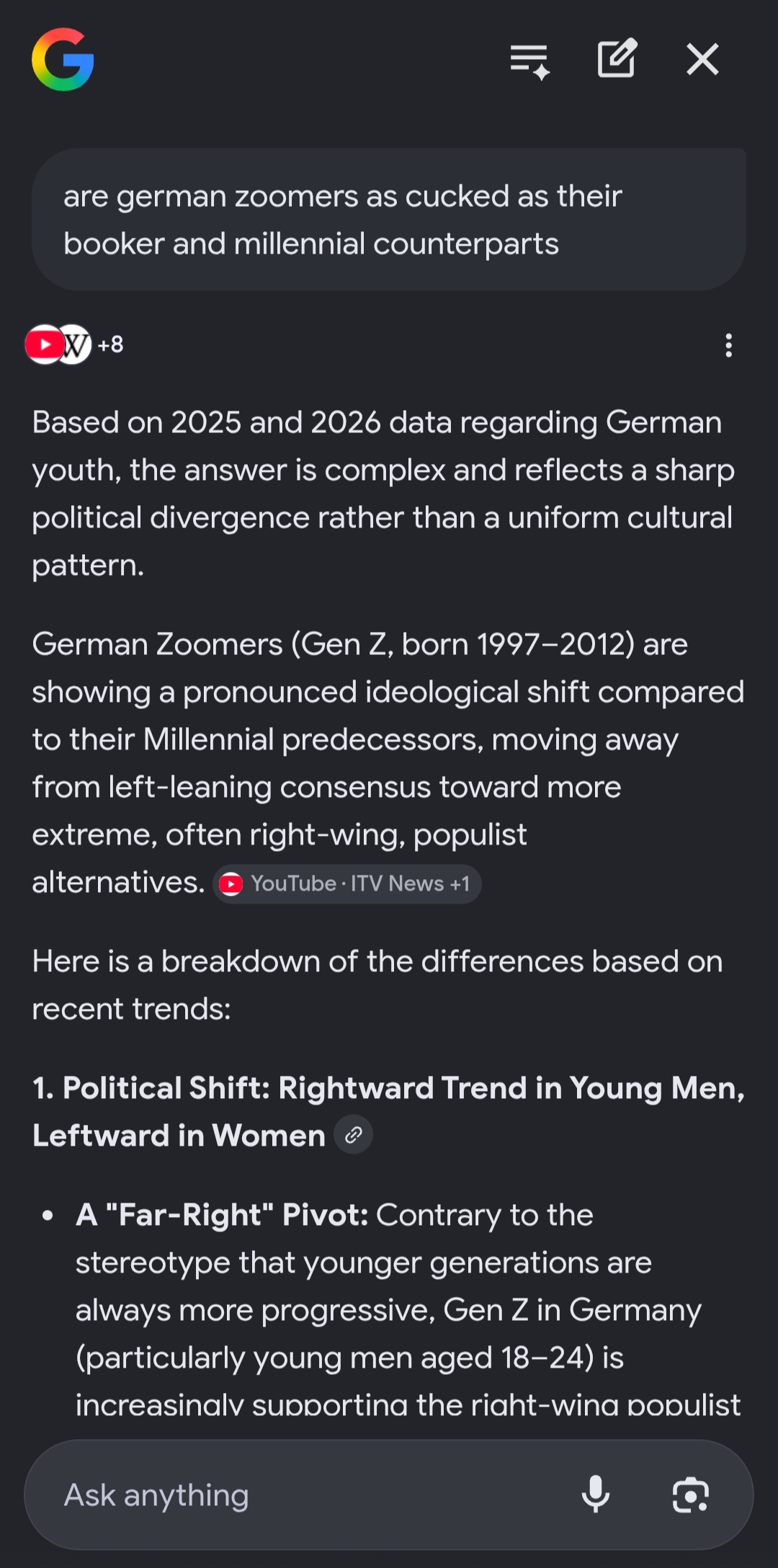Click the link icon beside Political Shift heading

coord(353,1135)
